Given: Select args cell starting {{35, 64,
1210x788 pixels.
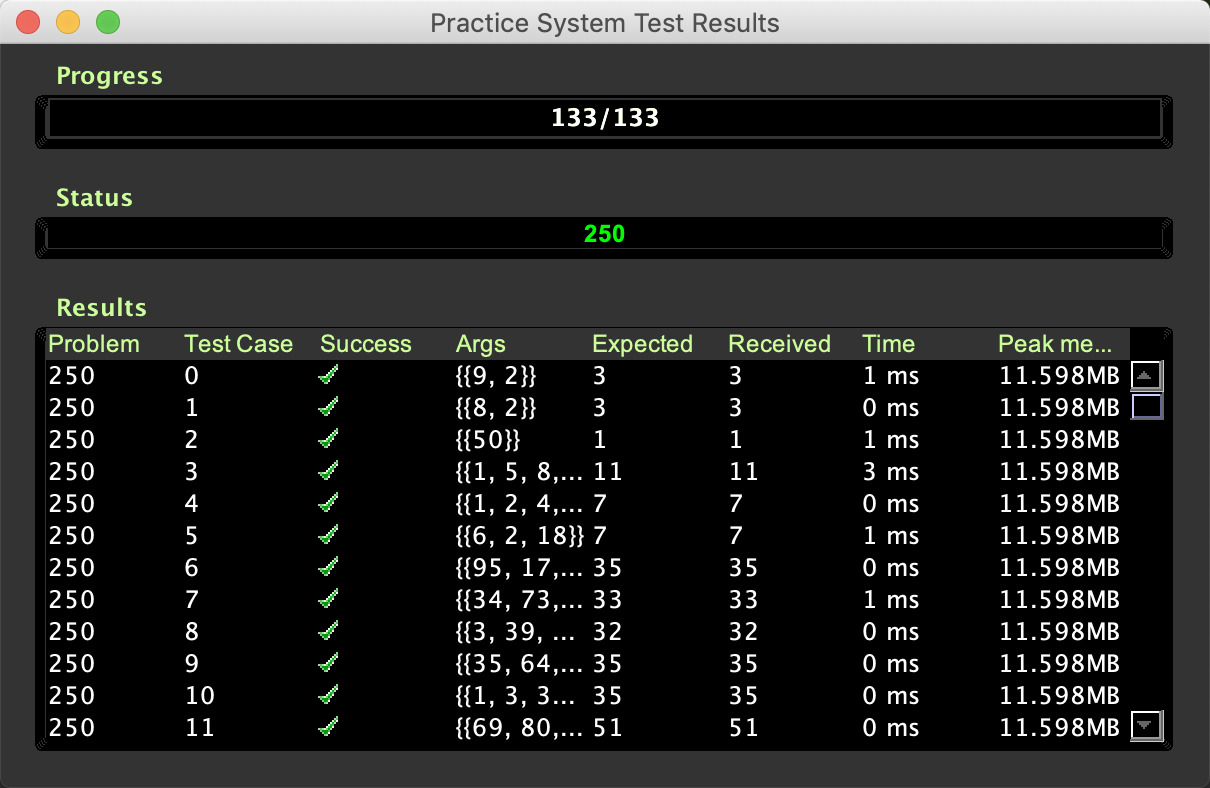Looking at the screenshot, I should point(520,664).
